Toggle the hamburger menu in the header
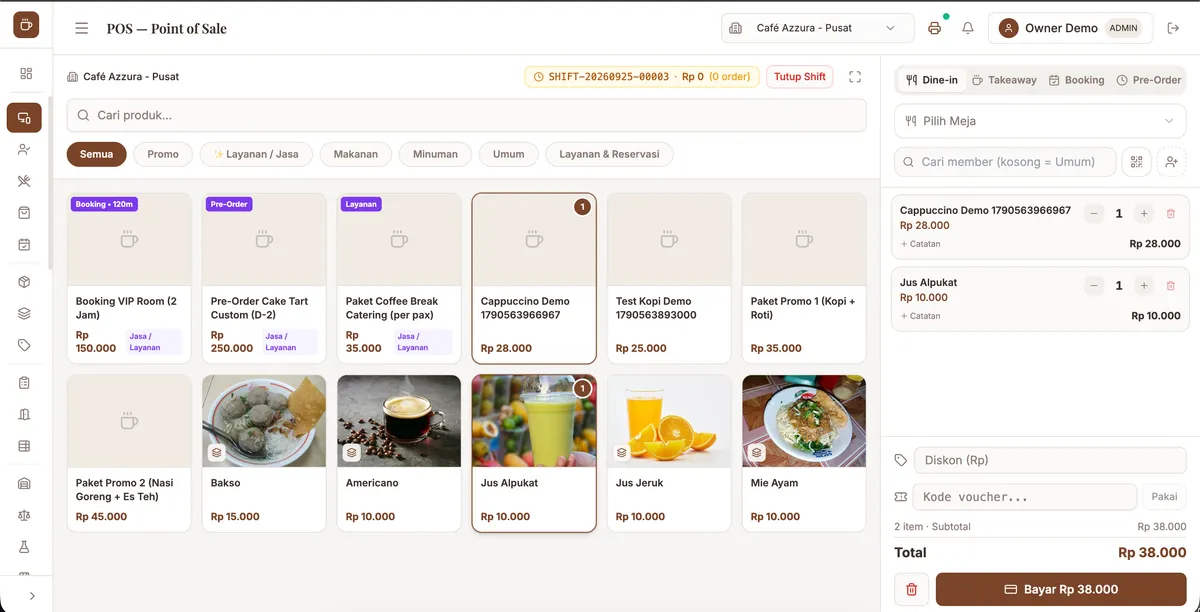 coord(82,28)
